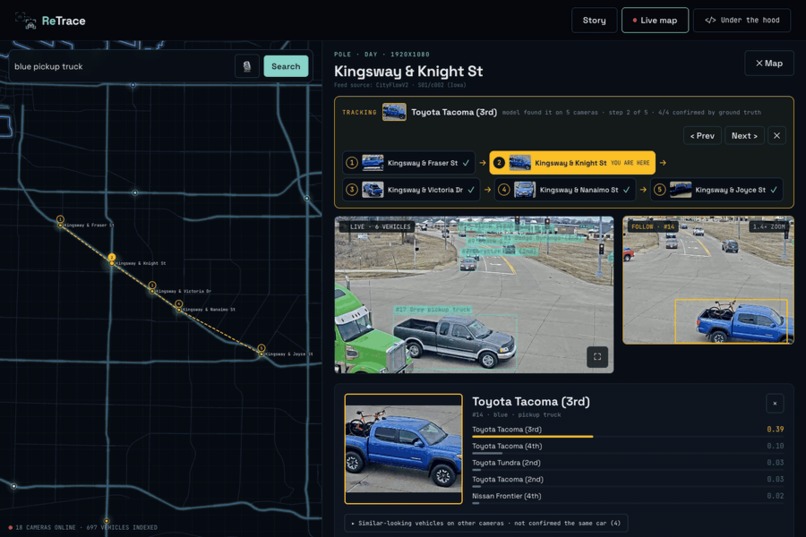Click map marker 4 Kingsway & Nanaimo St
This screenshot has width=806, height=537.
coord(178,305)
